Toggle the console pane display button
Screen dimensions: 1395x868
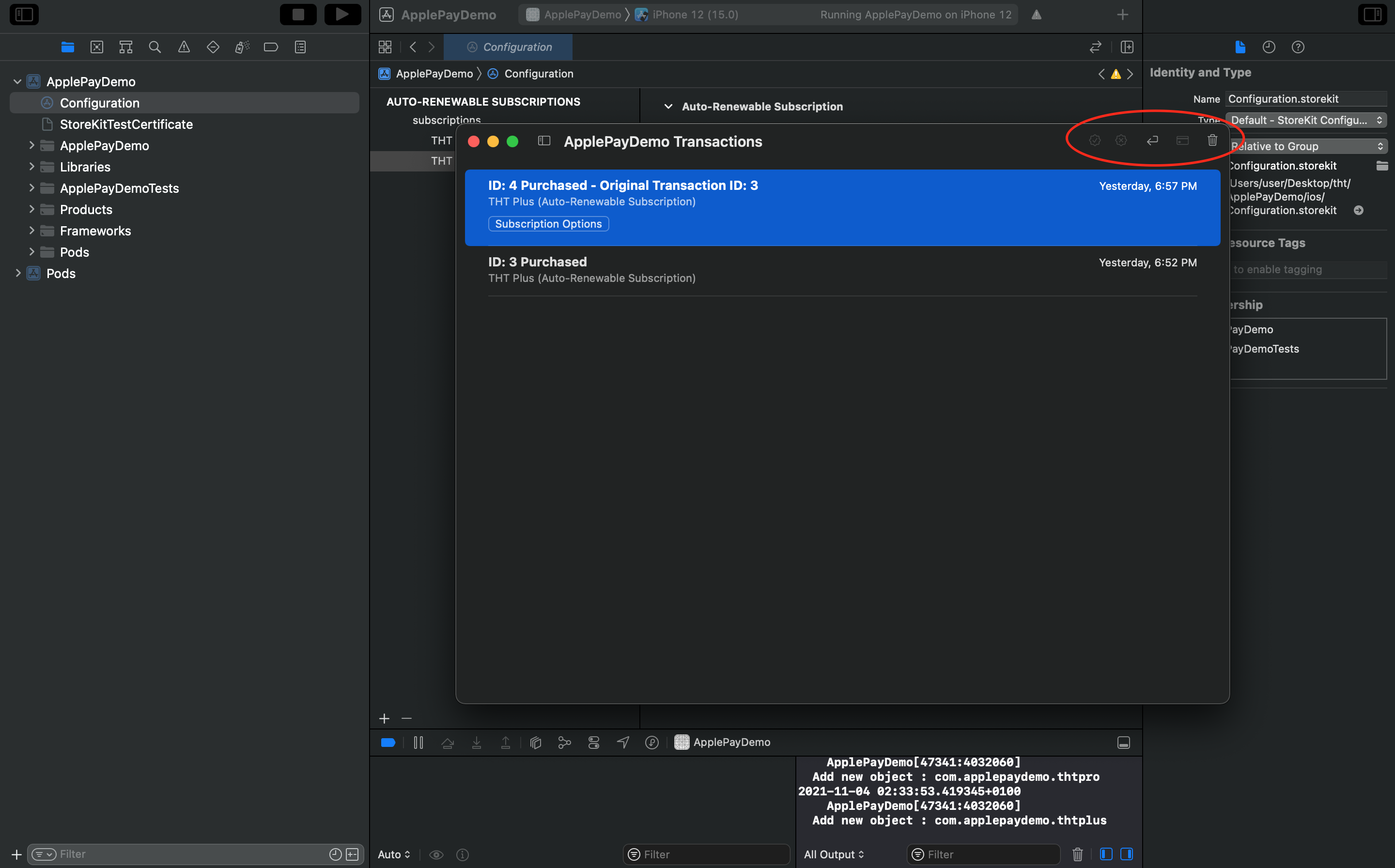click(1126, 854)
